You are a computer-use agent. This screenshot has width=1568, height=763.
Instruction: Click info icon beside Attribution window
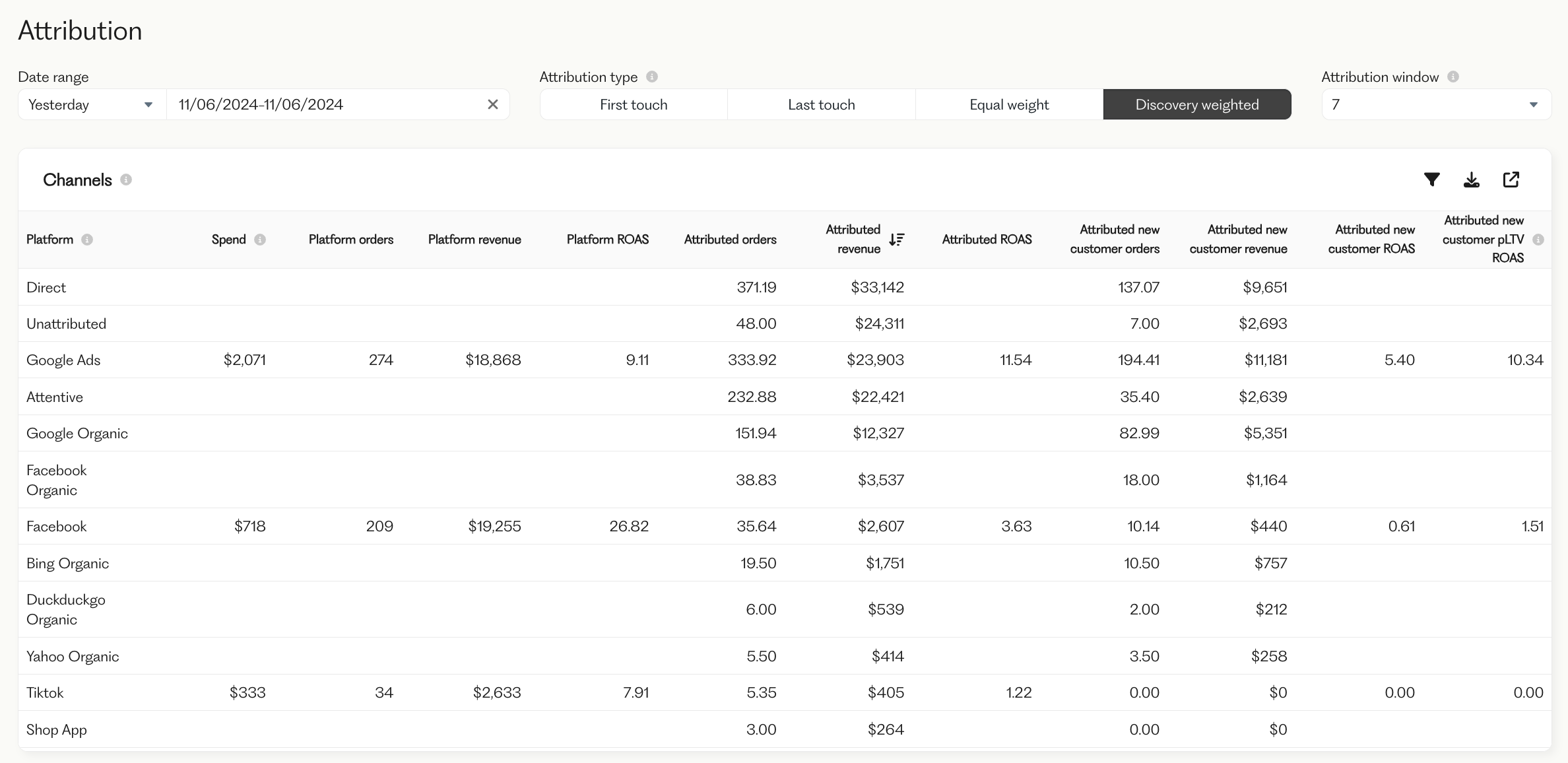point(1453,77)
